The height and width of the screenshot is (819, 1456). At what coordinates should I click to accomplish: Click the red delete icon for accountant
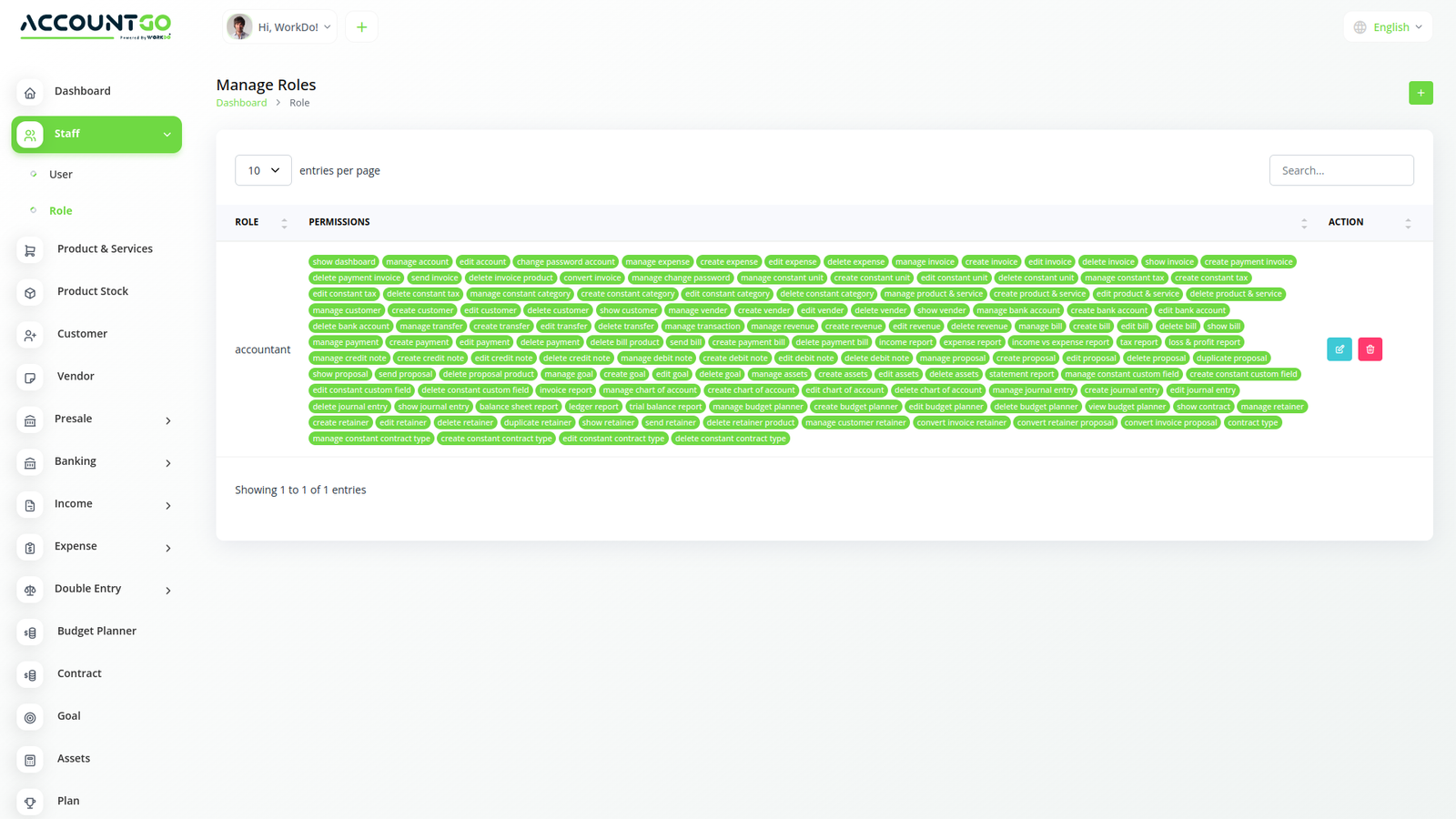1370,349
